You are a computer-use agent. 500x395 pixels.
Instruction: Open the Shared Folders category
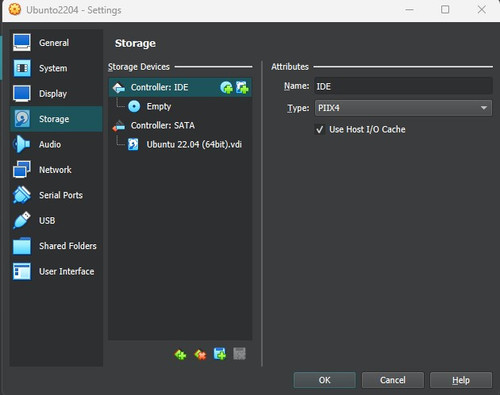point(56,246)
